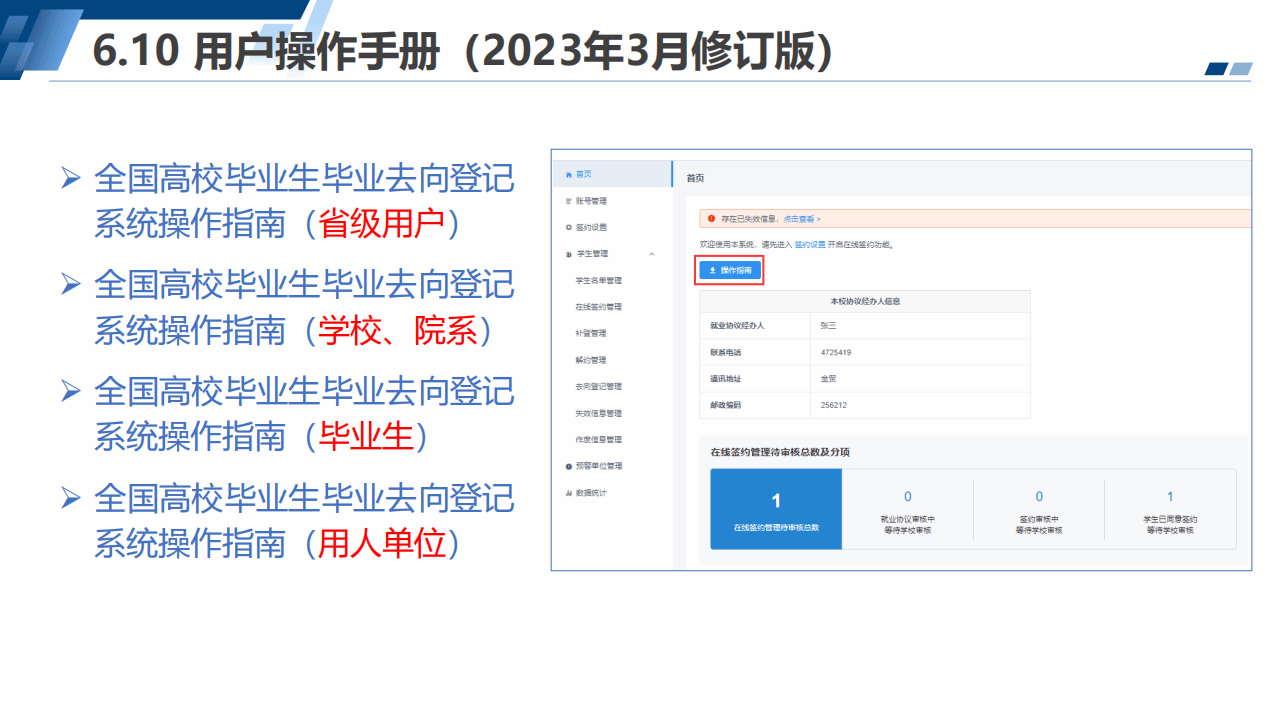
Task: Click the 点击查看 link in alert
Action: (800, 218)
